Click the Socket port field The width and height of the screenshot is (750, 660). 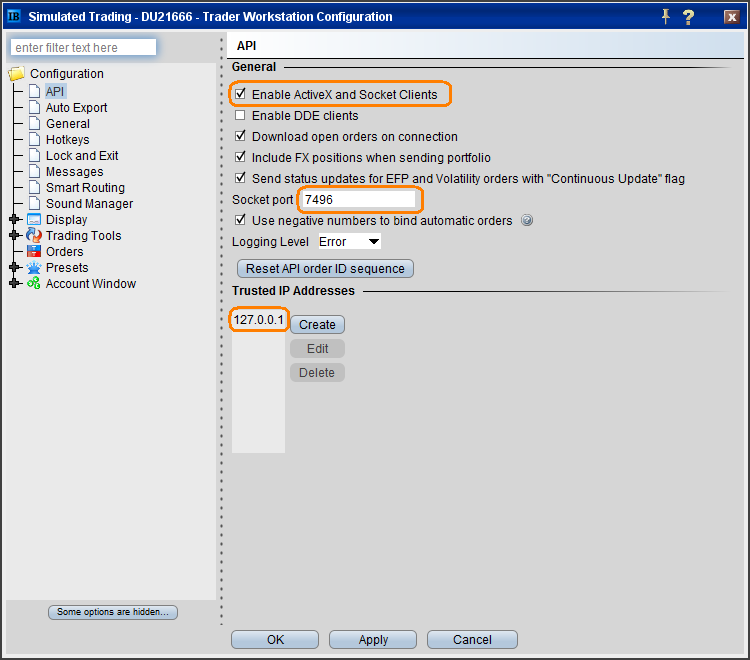pos(359,199)
